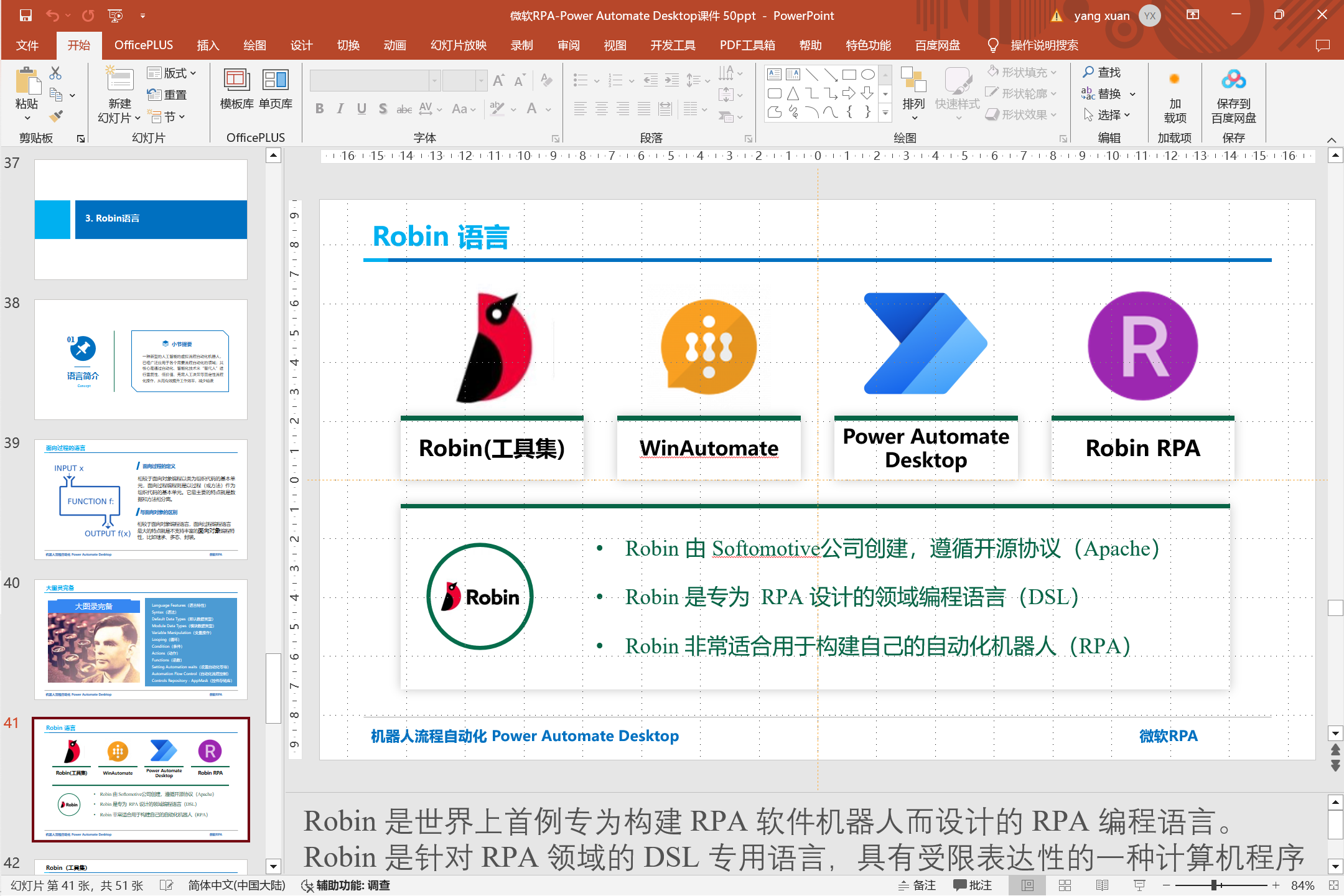
Task: Click the Cut scissors icon
Action: [56, 73]
